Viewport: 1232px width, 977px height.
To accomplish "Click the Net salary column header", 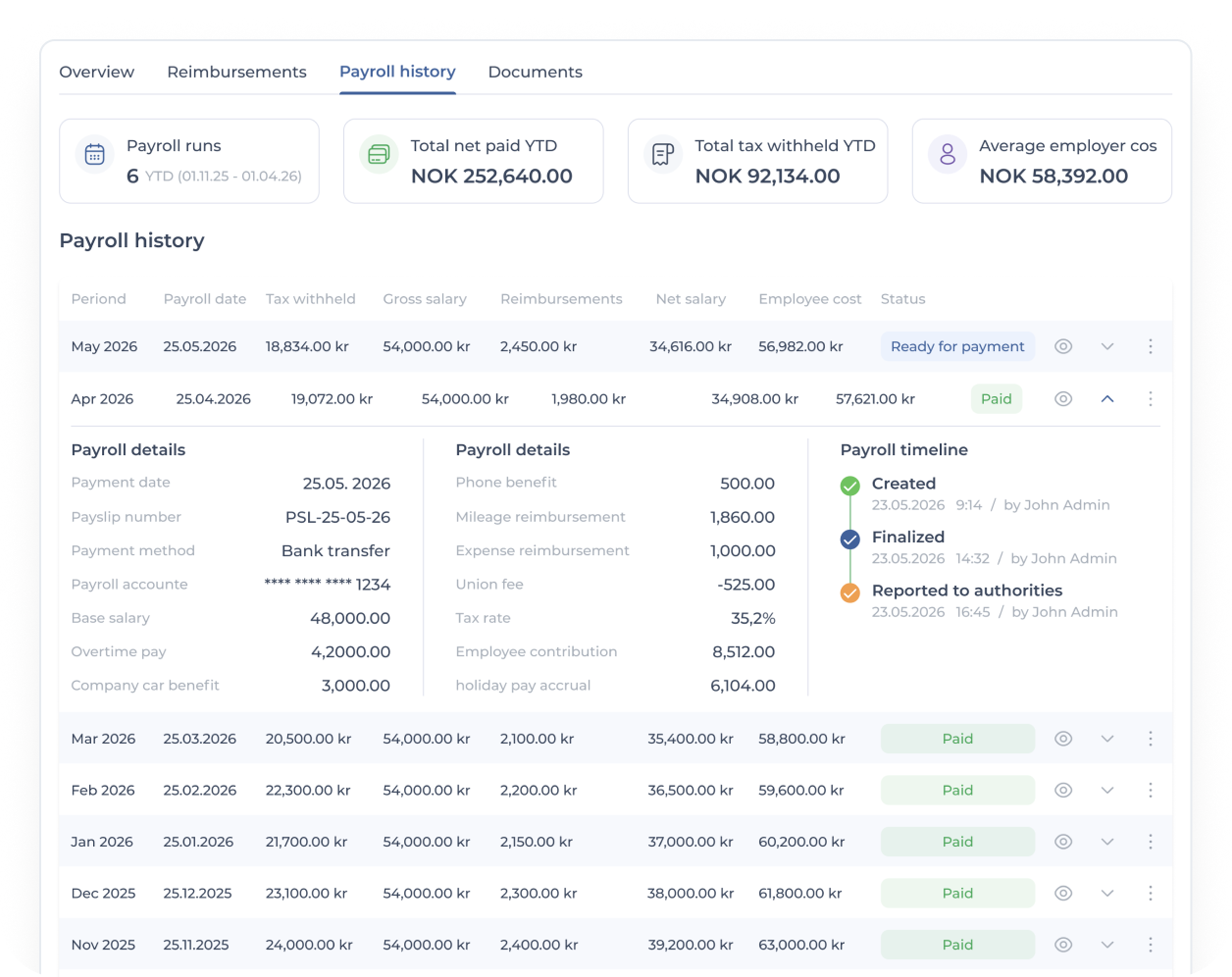I will click(x=691, y=299).
